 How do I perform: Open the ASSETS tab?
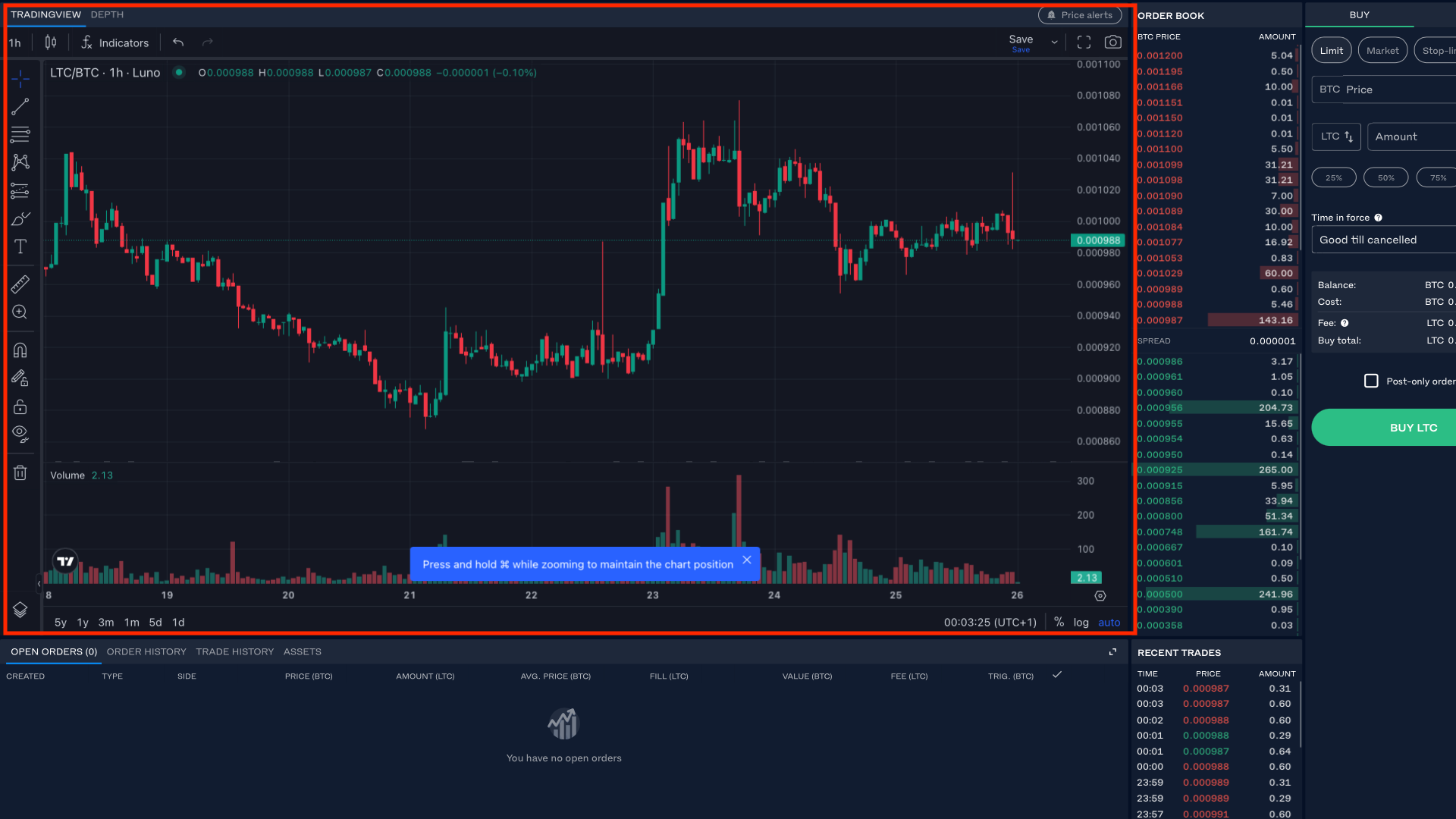[x=302, y=651]
